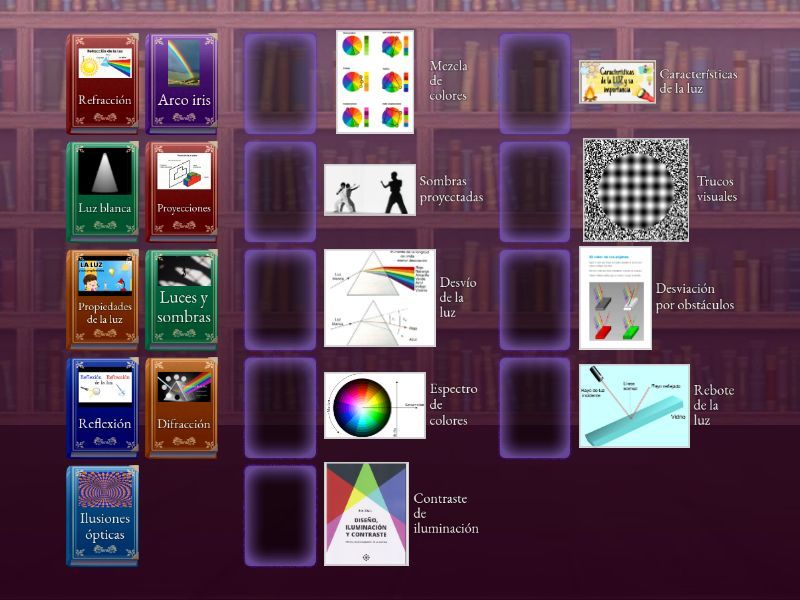Open the Espectro de colores wheel image

374,406
